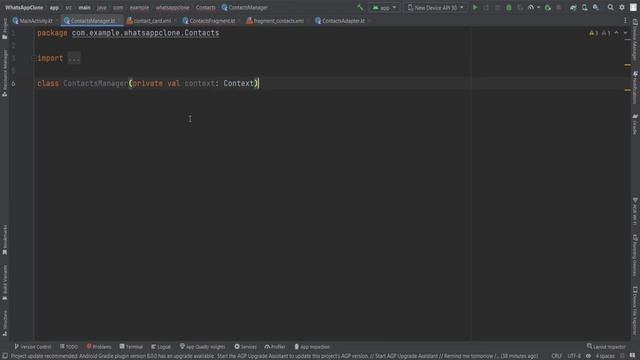Open the Logcat tool window

coord(161,347)
